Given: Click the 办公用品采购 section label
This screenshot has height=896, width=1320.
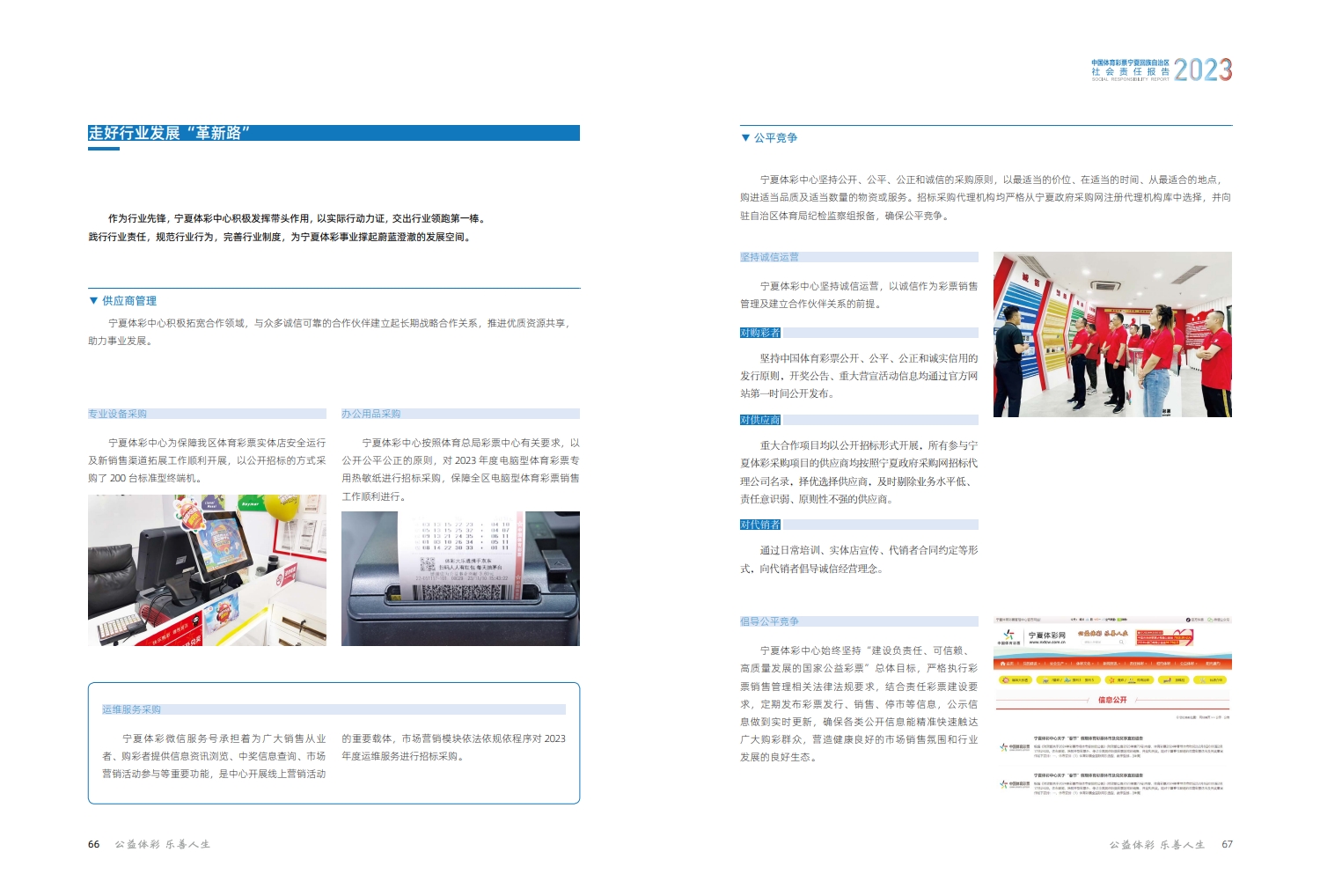Looking at the screenshot, I should tap(371, 414).
